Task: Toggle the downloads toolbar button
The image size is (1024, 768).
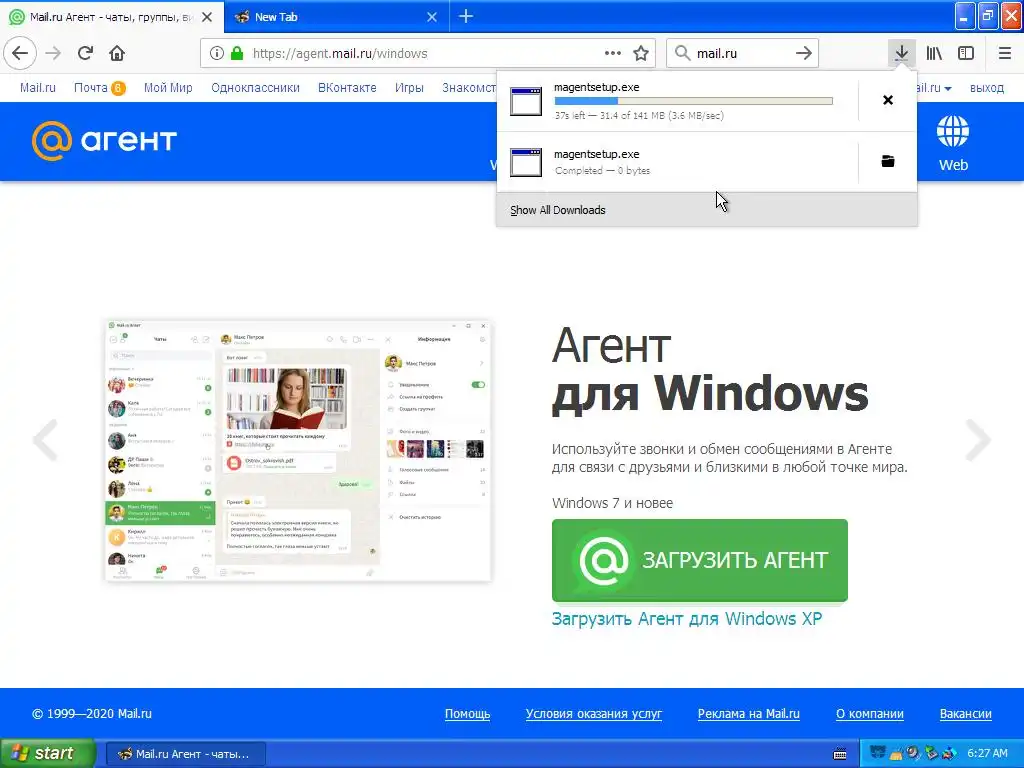Action: (x=901, y=53)
